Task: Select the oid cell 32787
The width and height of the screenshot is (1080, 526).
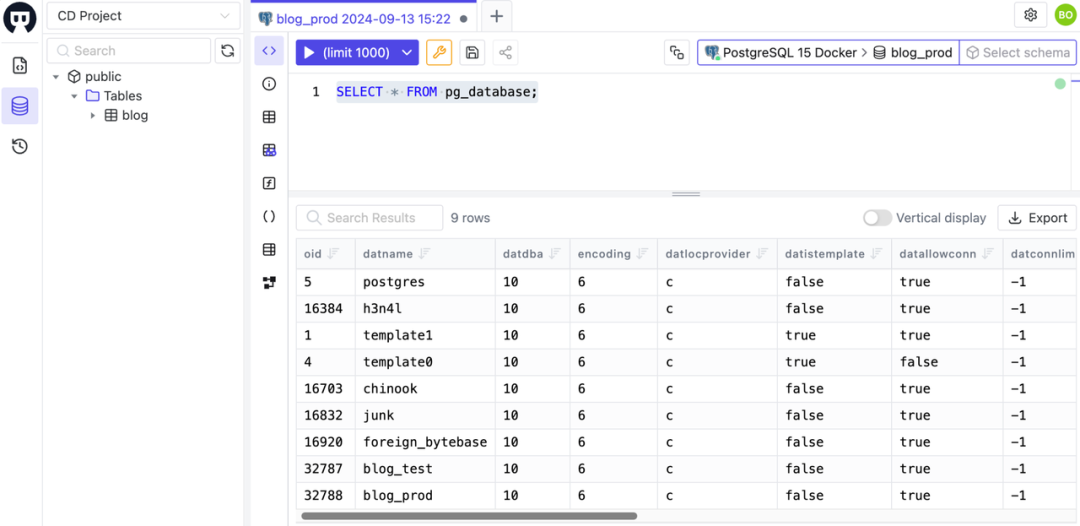Action: [326, 469]
